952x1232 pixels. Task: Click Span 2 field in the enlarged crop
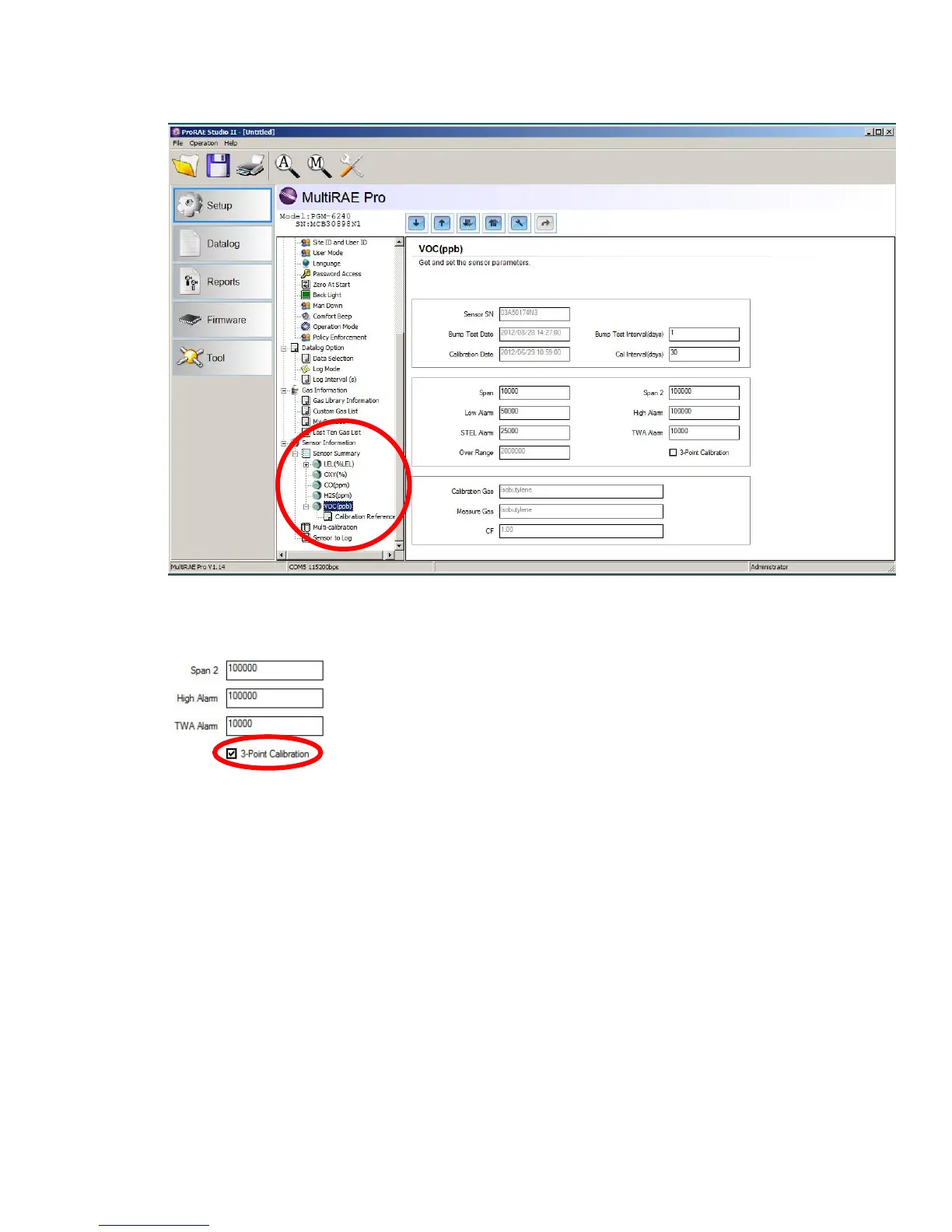click(275, 670)
